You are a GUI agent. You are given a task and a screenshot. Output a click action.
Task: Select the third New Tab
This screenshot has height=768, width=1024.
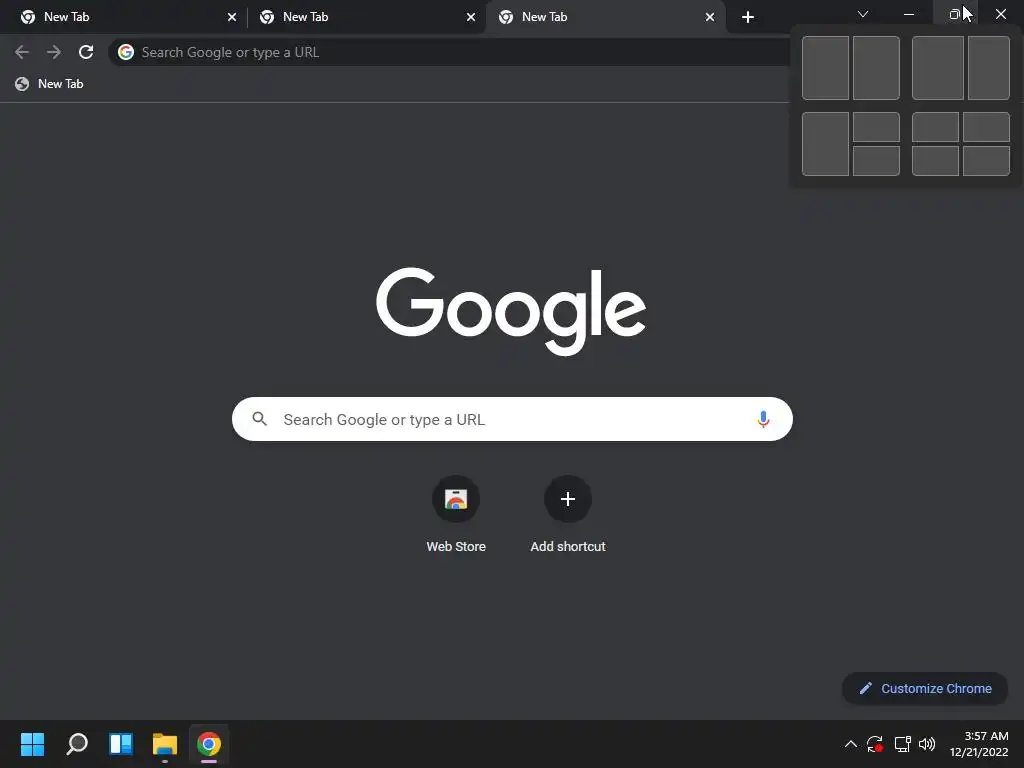[x=605, y=17]
